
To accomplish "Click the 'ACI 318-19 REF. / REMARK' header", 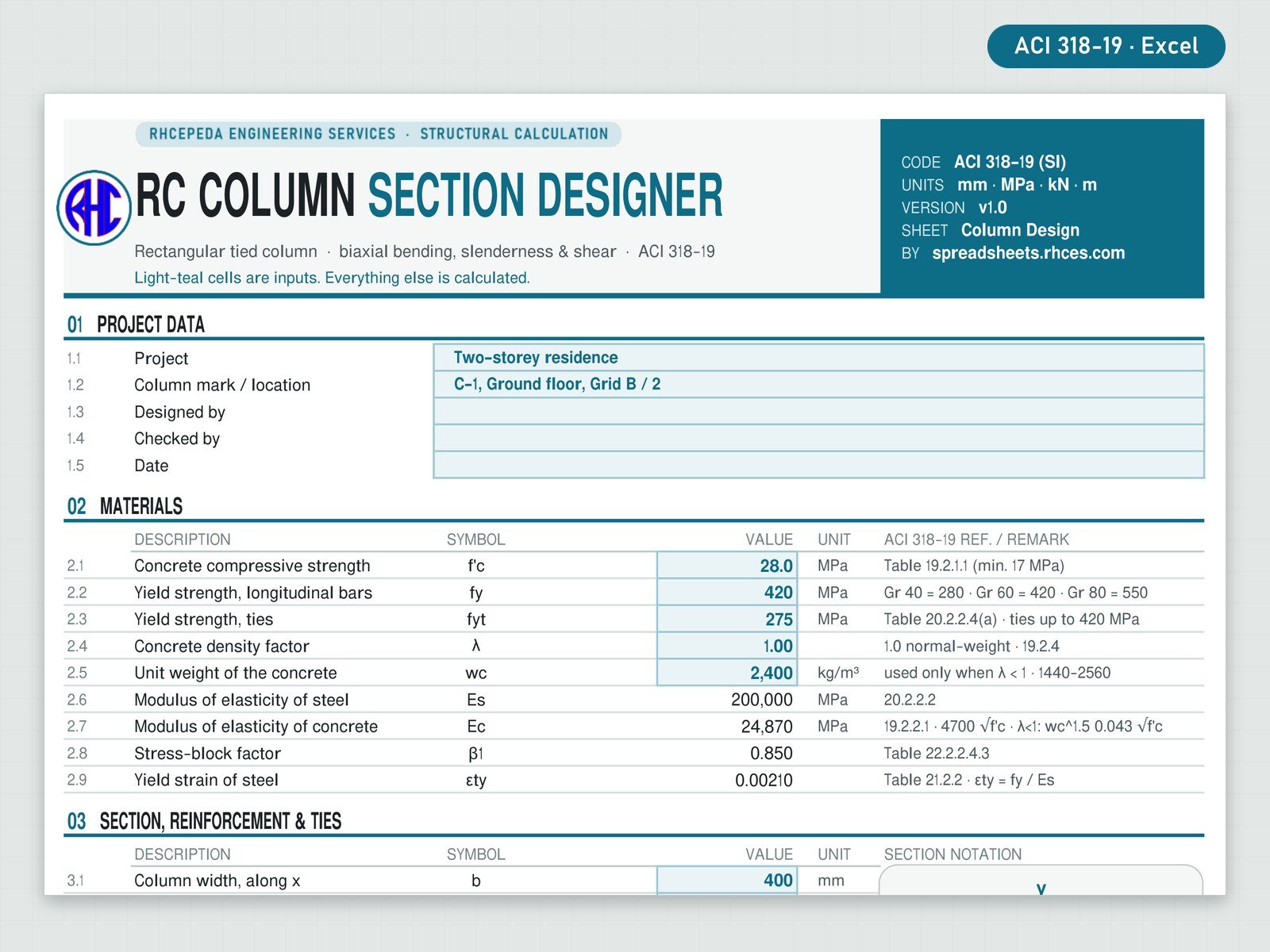I will point(976,539).
